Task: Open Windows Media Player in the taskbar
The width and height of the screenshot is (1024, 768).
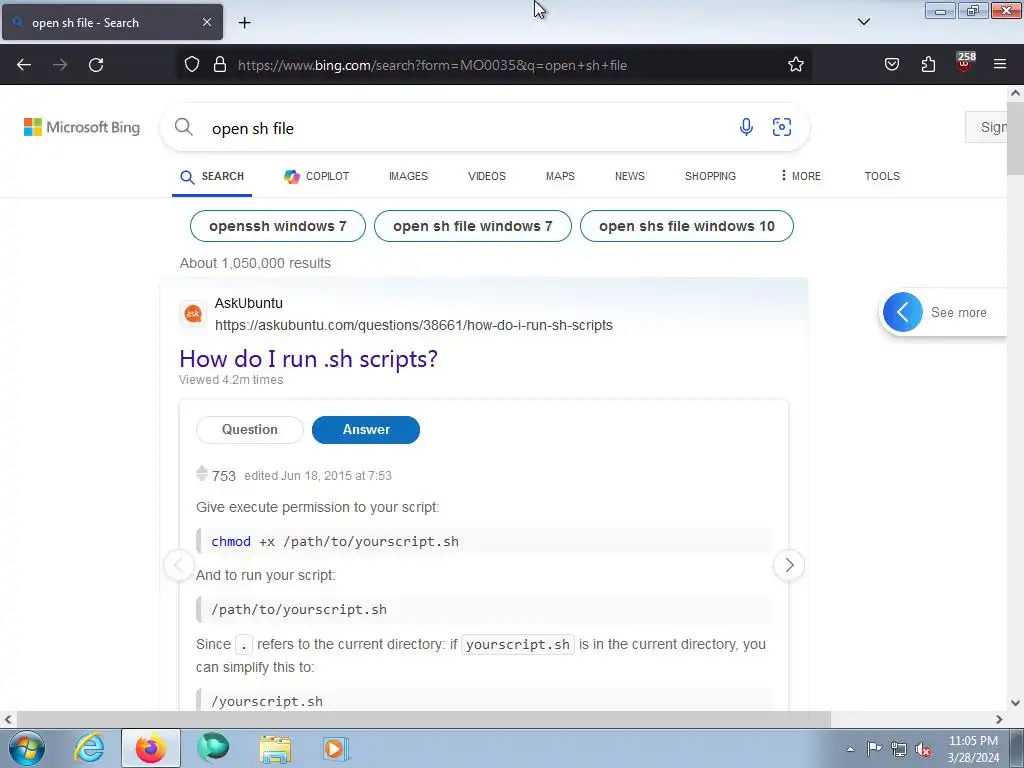Action: click(x=336, y=748)
